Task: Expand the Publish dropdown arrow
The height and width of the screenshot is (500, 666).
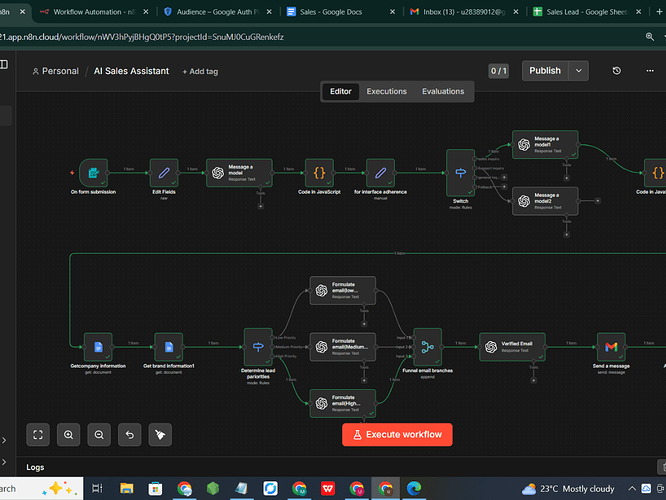Action: [x=579, y=71]
